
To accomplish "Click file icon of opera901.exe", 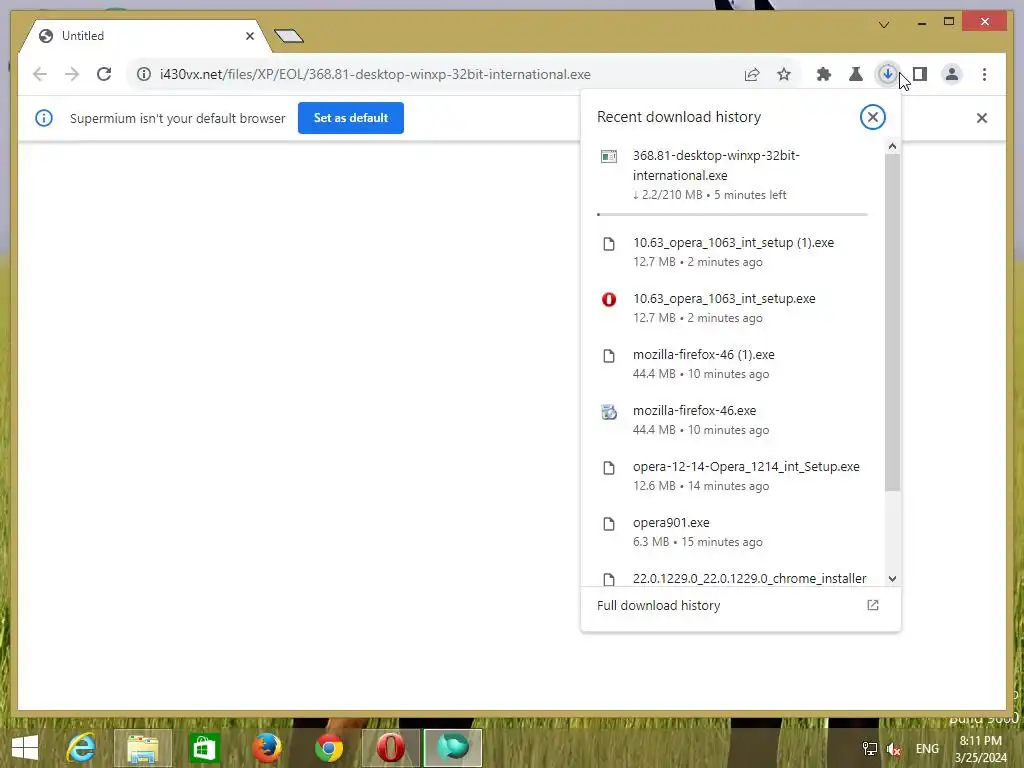I will (609, 524).
